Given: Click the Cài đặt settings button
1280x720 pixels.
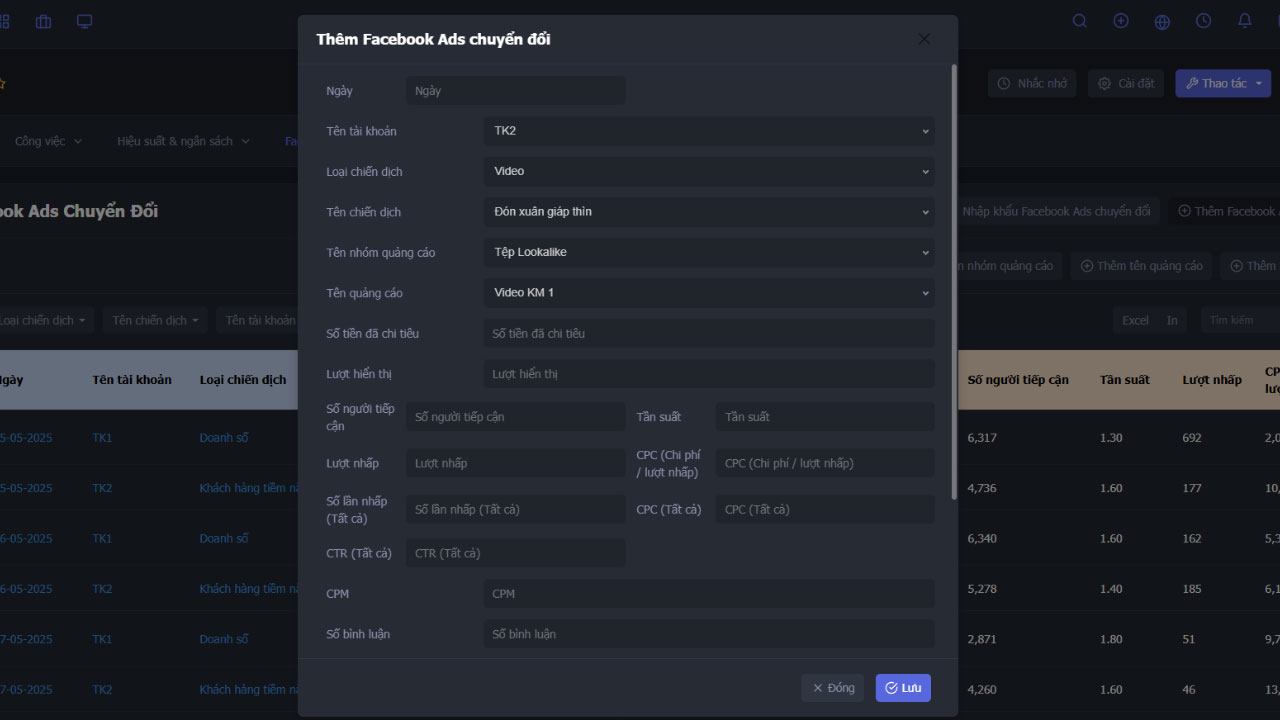Looking at the screenshot, I should point(1126,83).
